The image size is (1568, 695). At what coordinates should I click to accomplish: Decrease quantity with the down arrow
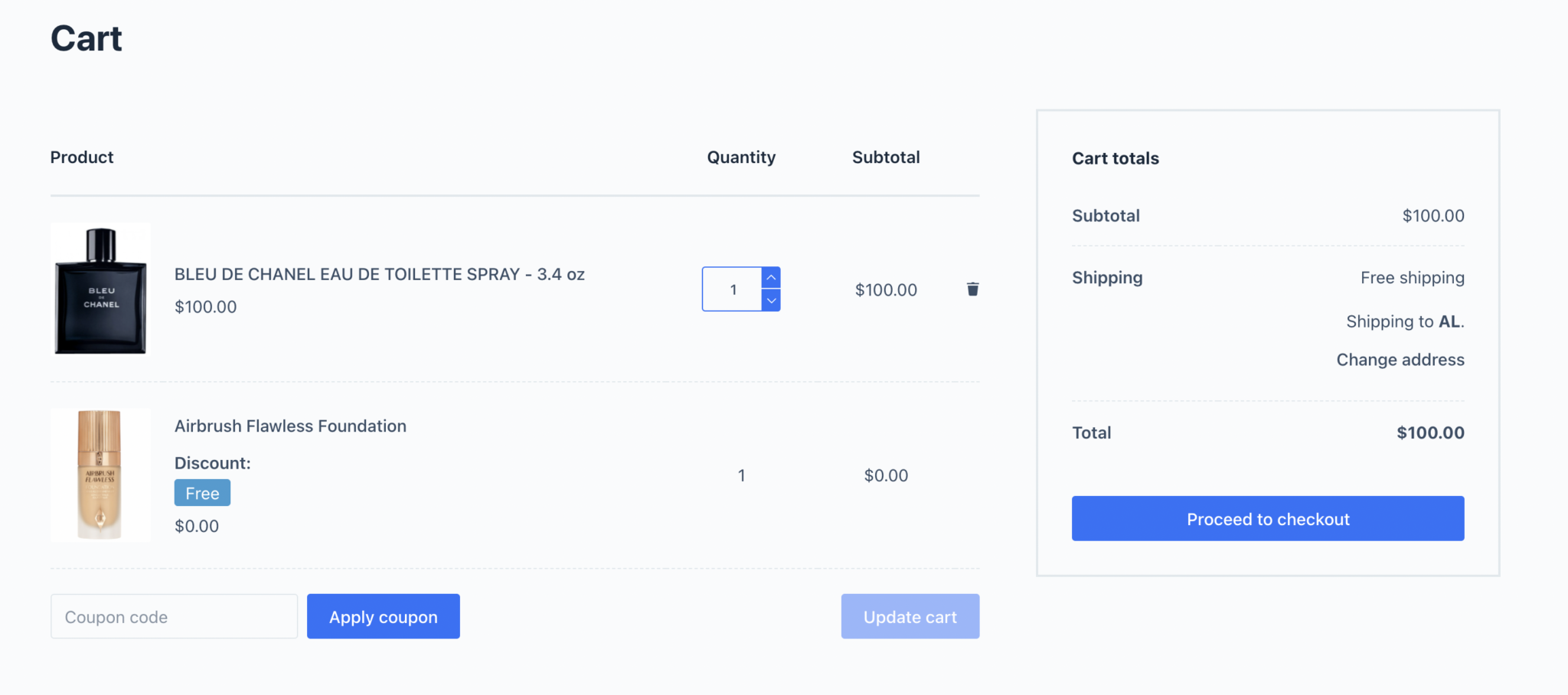[x=772, y=300]
